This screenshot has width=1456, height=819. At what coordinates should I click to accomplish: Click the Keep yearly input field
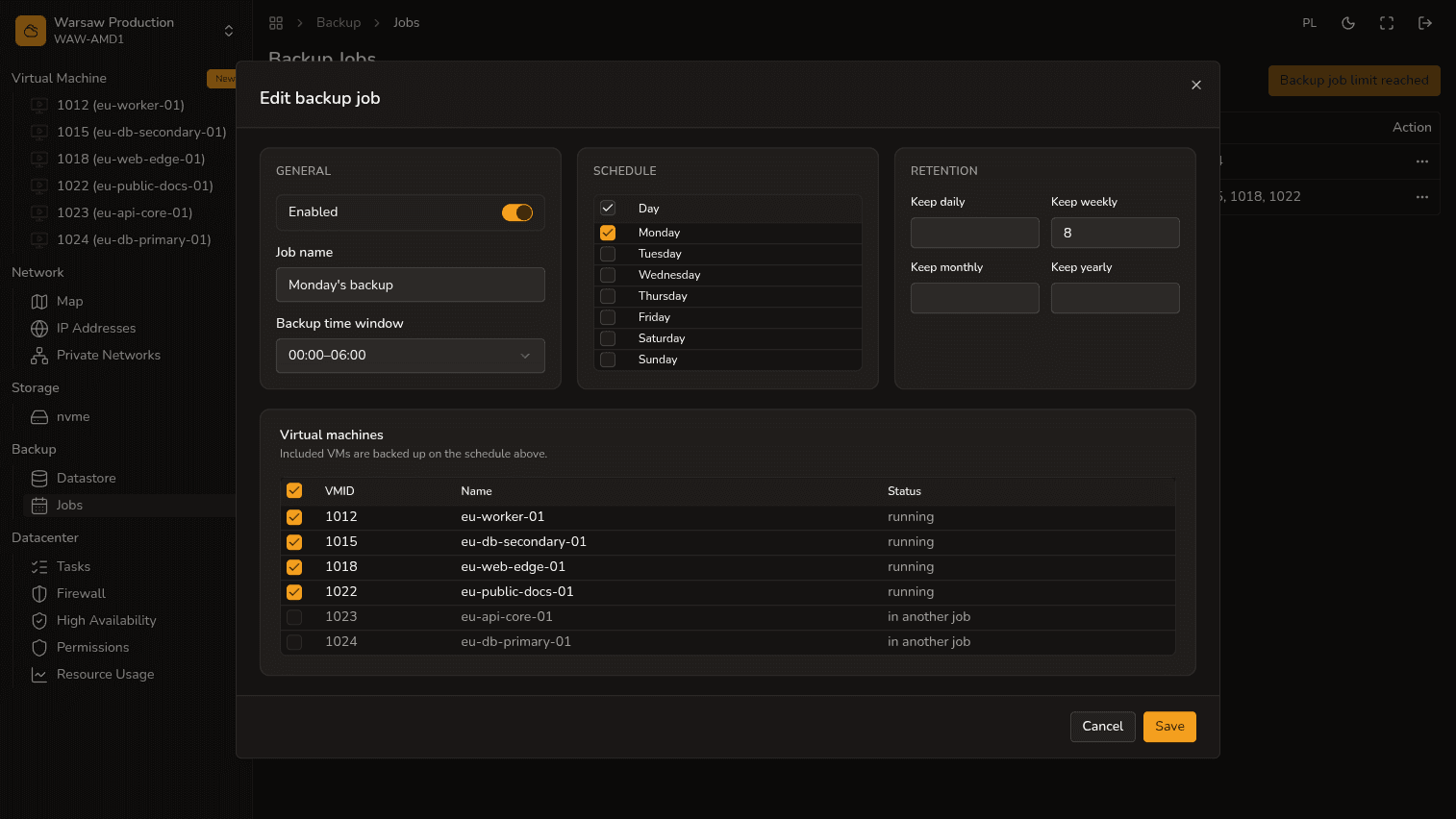tap(1116, 298)
